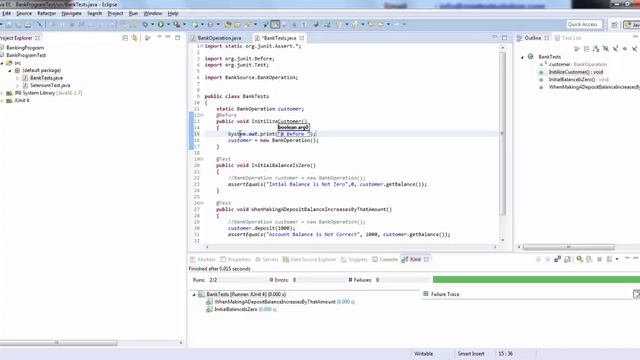This screenshot has height=360, width=640.
Task: Toggle Hide Local Types in Outline
Action: (x=635, y=49)
